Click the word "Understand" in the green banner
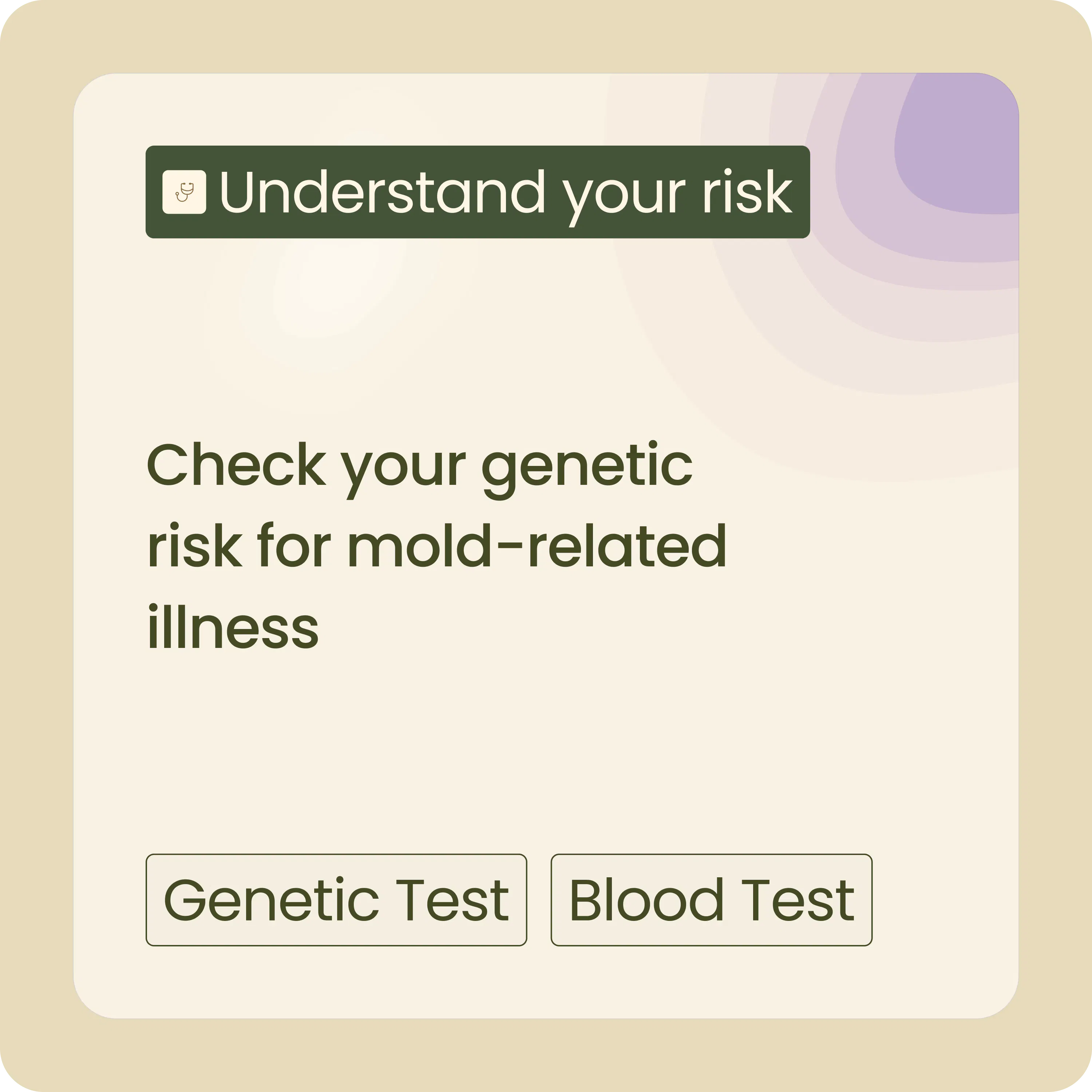This screenshot has width=1092, height=1092. [382, 192]
